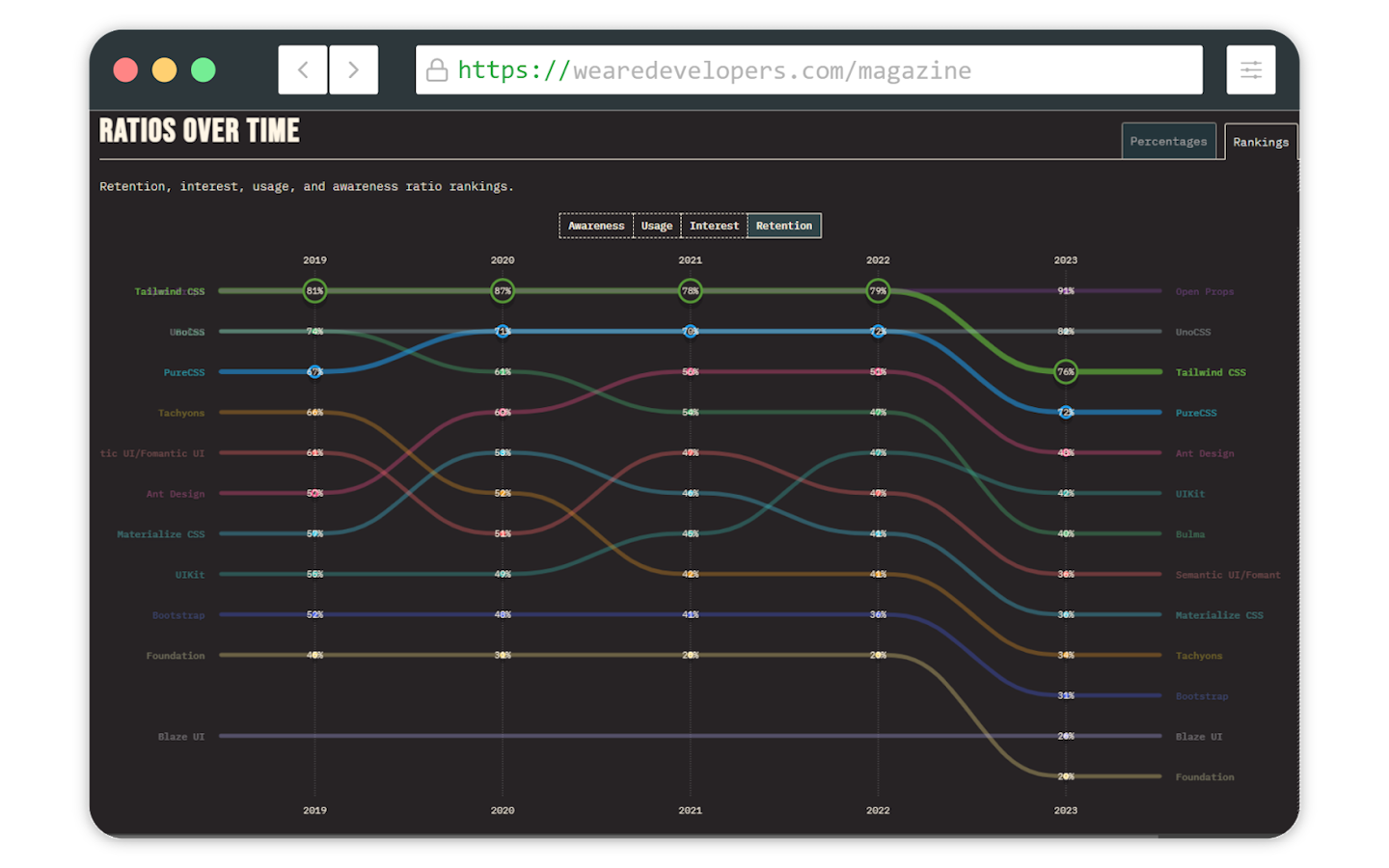This screenshot has height=868, width=1389.
Task: Click the PureCSS marker in 2021
Action: tap(690, 331)
